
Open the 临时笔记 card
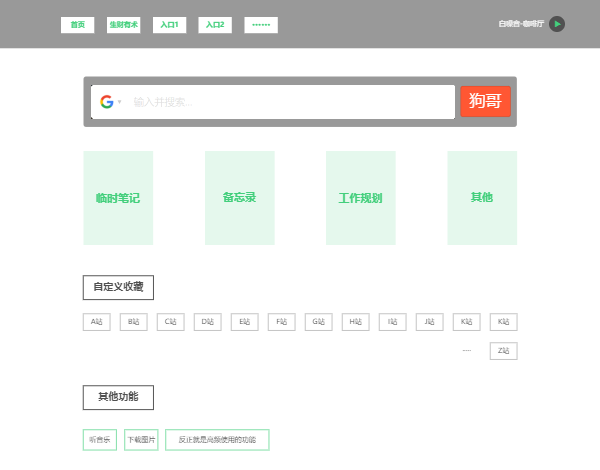[118, 198]
